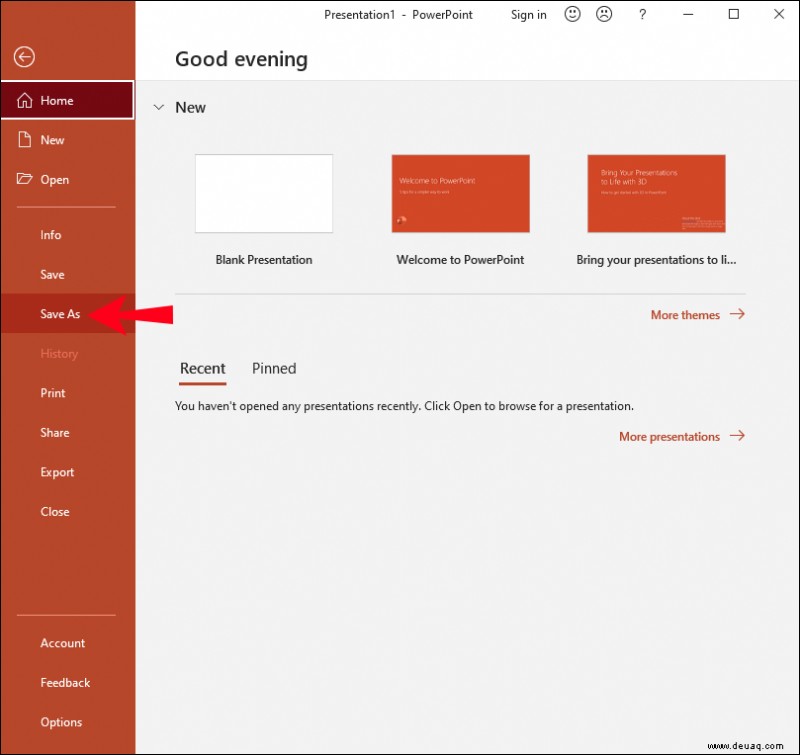Viewport: 800px width, 755px height.
Task: Click the New label in sidebar
Action: coord(52,140)
